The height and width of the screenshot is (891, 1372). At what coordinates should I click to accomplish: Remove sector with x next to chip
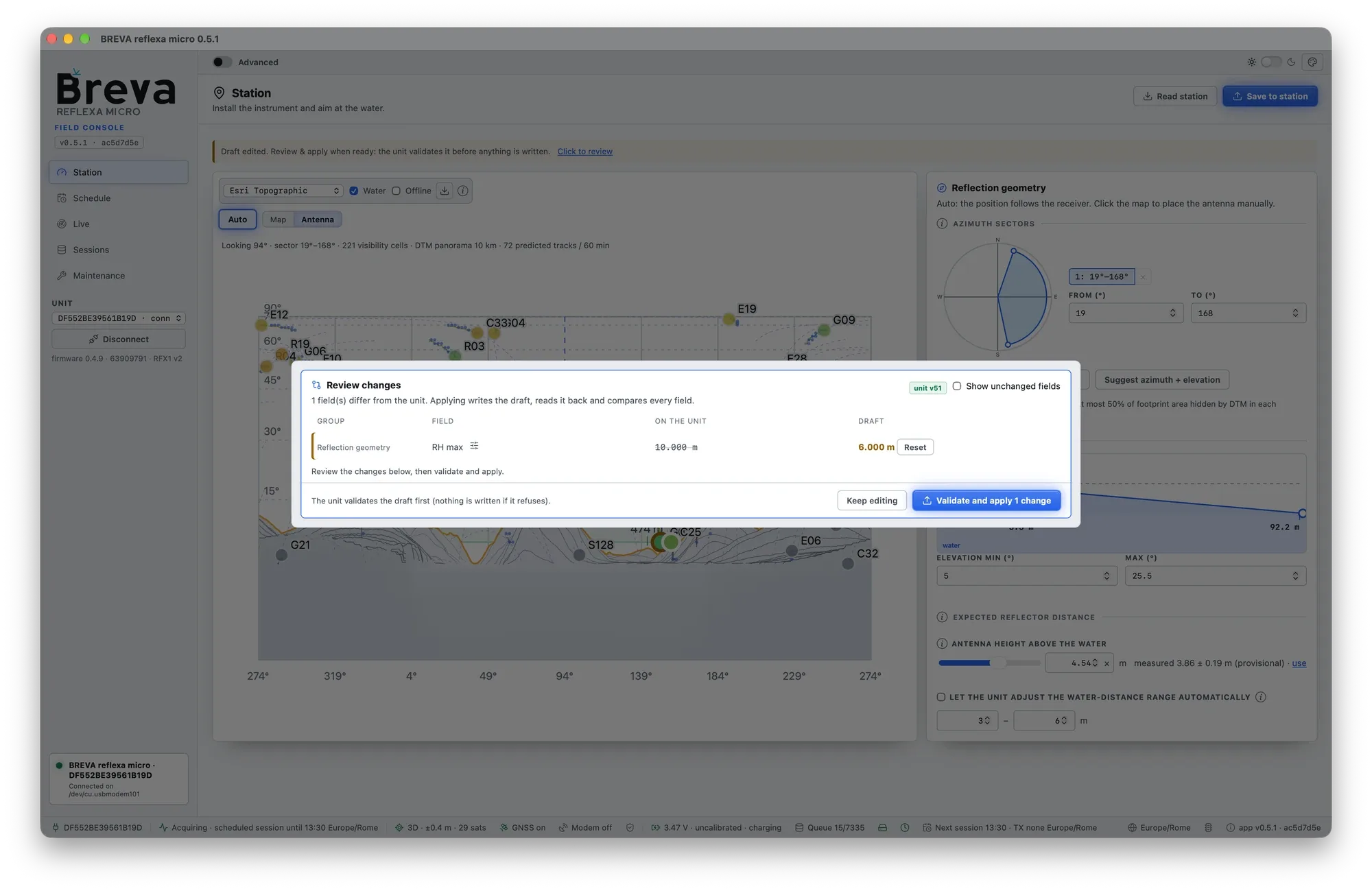click(1143, 277)
